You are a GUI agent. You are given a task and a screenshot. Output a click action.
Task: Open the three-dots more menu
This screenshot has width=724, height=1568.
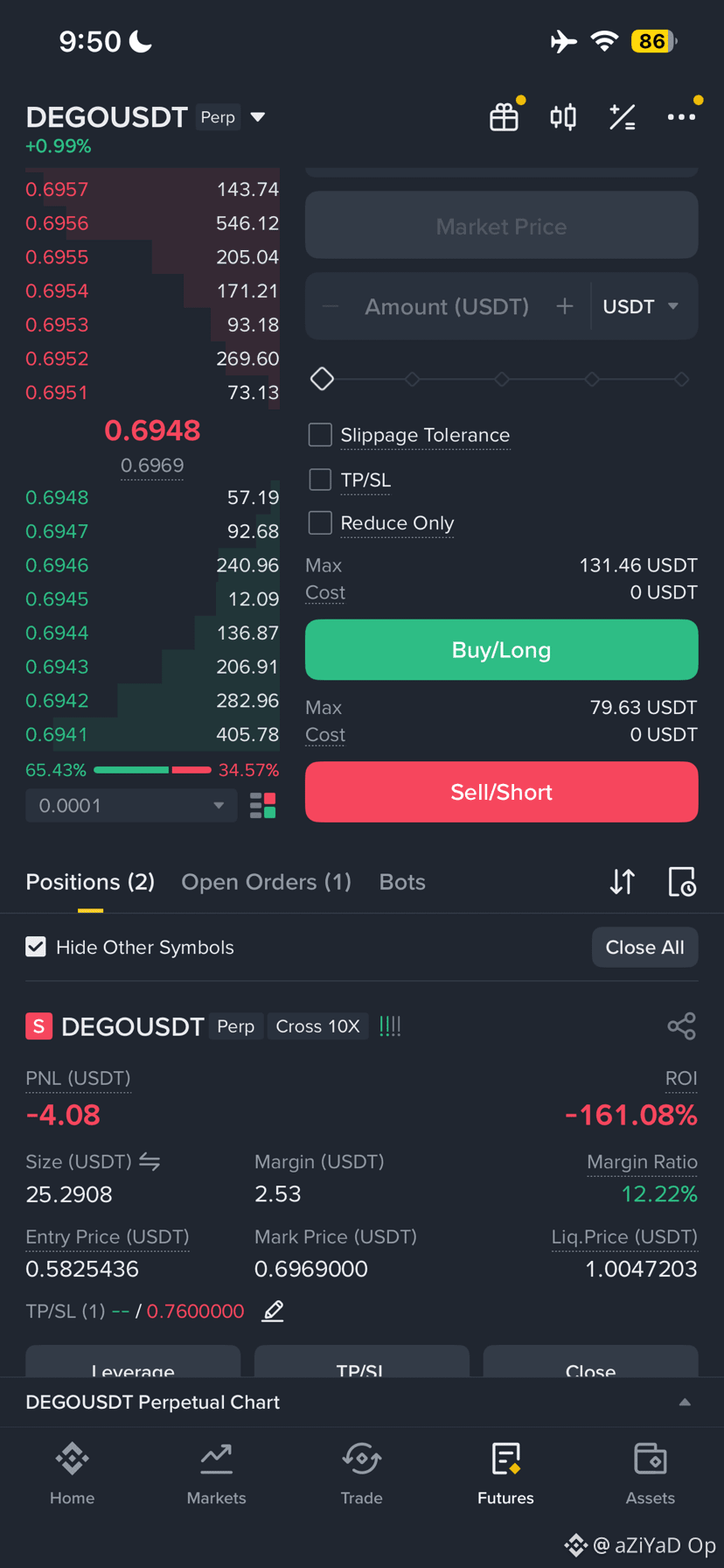tap(681, 117)
